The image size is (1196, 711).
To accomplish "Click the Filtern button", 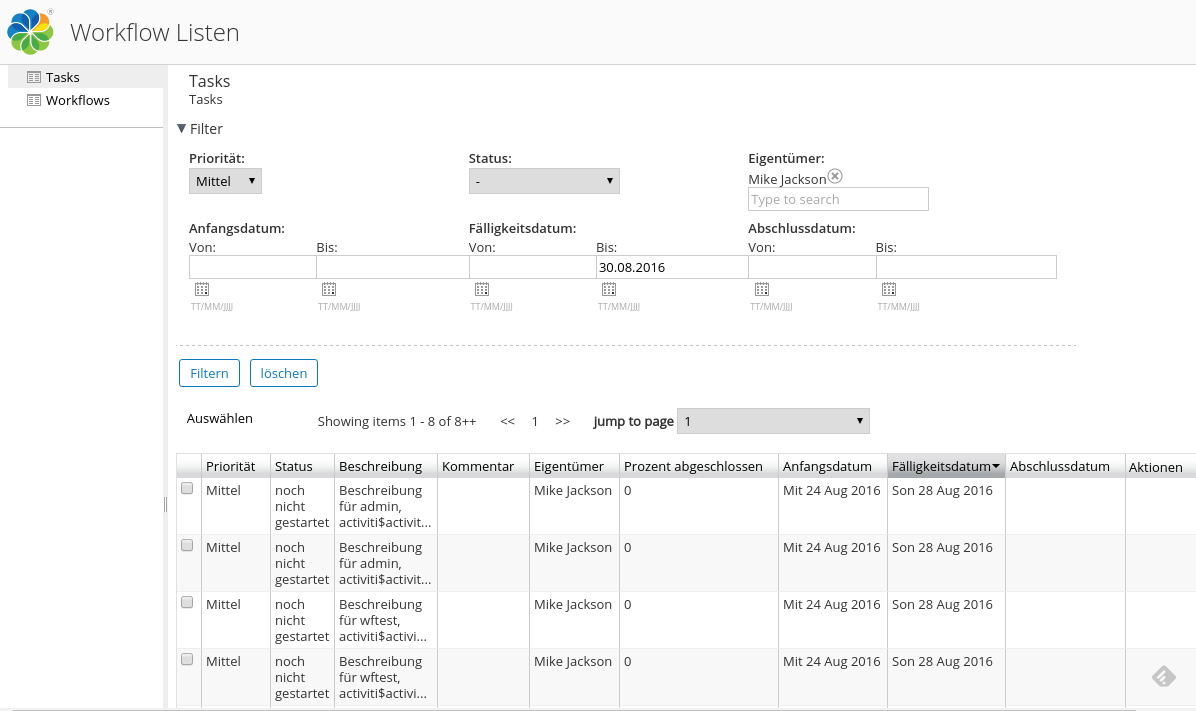I will 209,373.
